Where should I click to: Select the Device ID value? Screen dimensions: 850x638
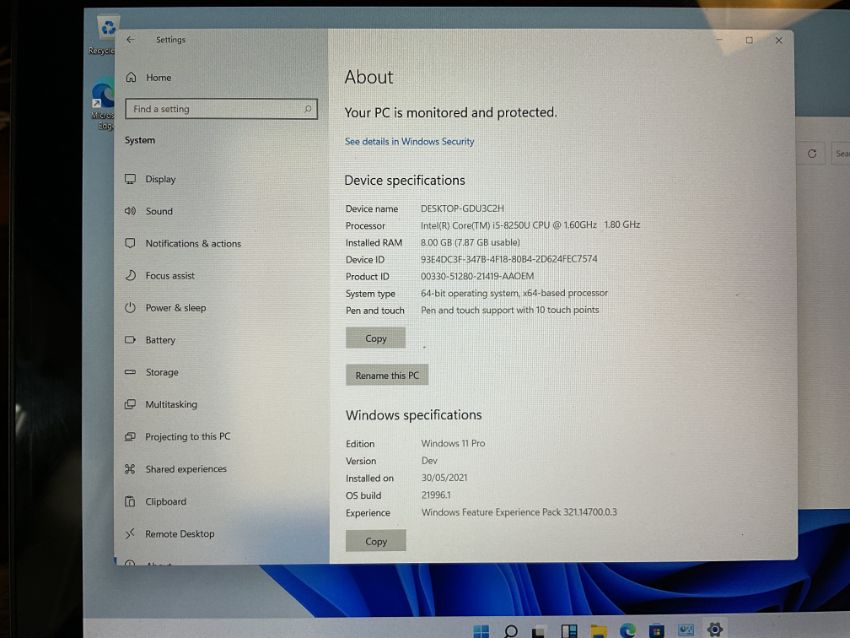tap(509, 259)
